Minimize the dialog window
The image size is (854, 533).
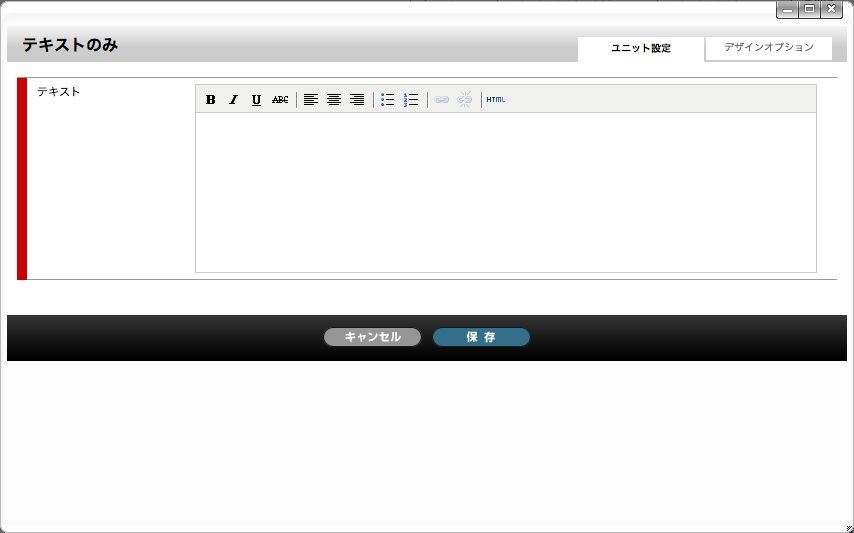pos(788,9)
